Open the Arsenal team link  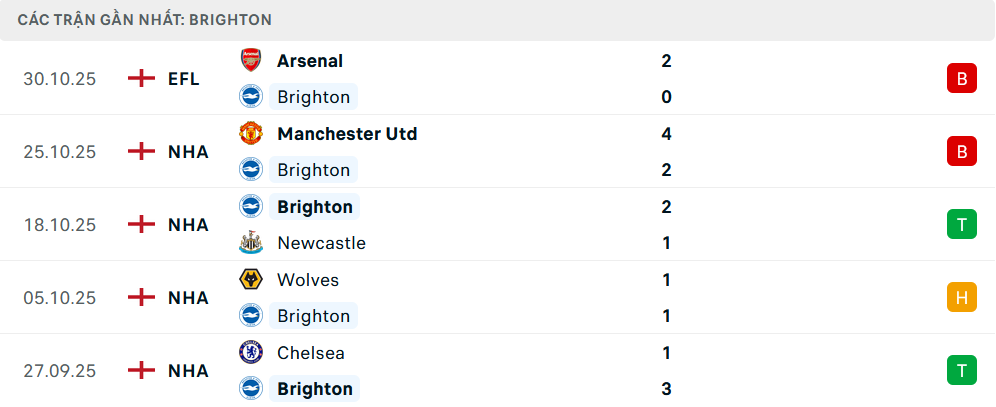(310, 61)
